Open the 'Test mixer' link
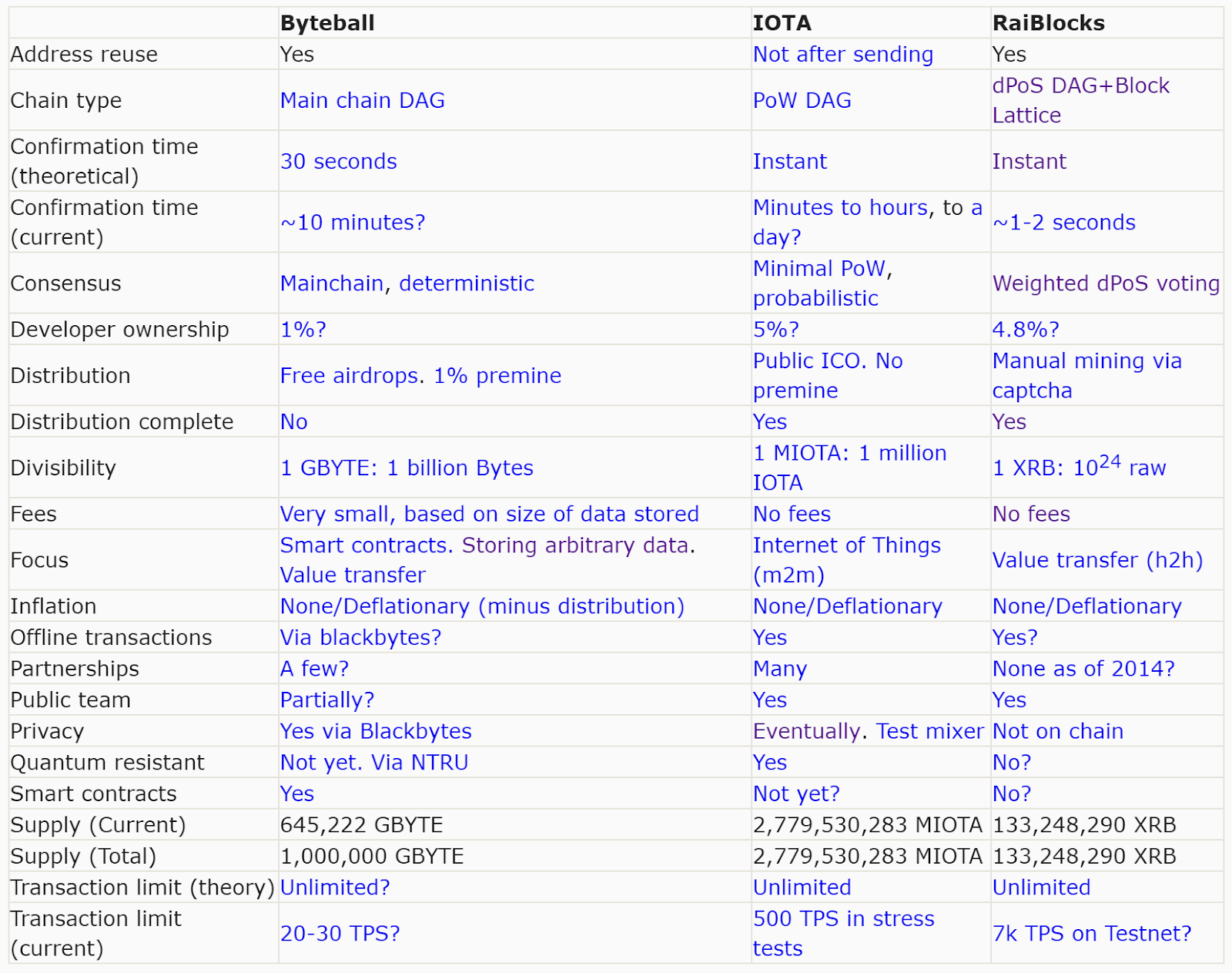1232x973 pixels. click(930, 731)
